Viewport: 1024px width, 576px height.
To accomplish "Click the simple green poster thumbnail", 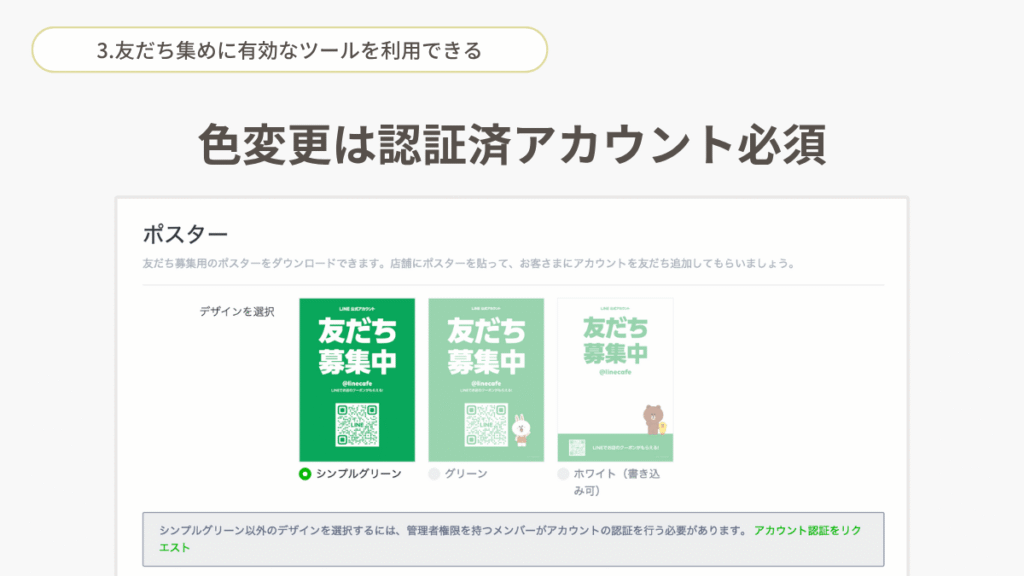I will [x=357, y=379].
